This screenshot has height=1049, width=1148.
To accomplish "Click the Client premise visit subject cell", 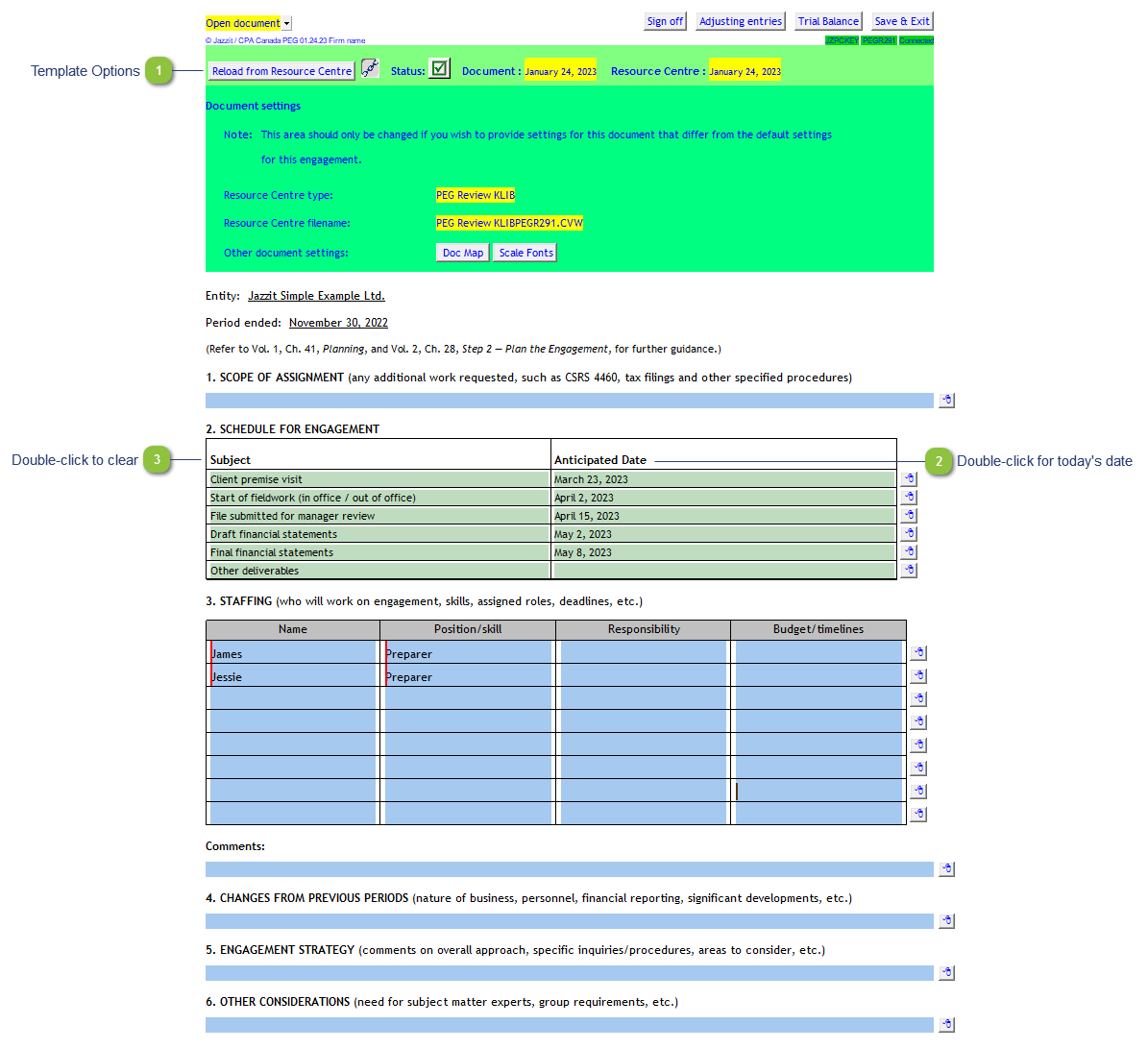I will (379, 479).
